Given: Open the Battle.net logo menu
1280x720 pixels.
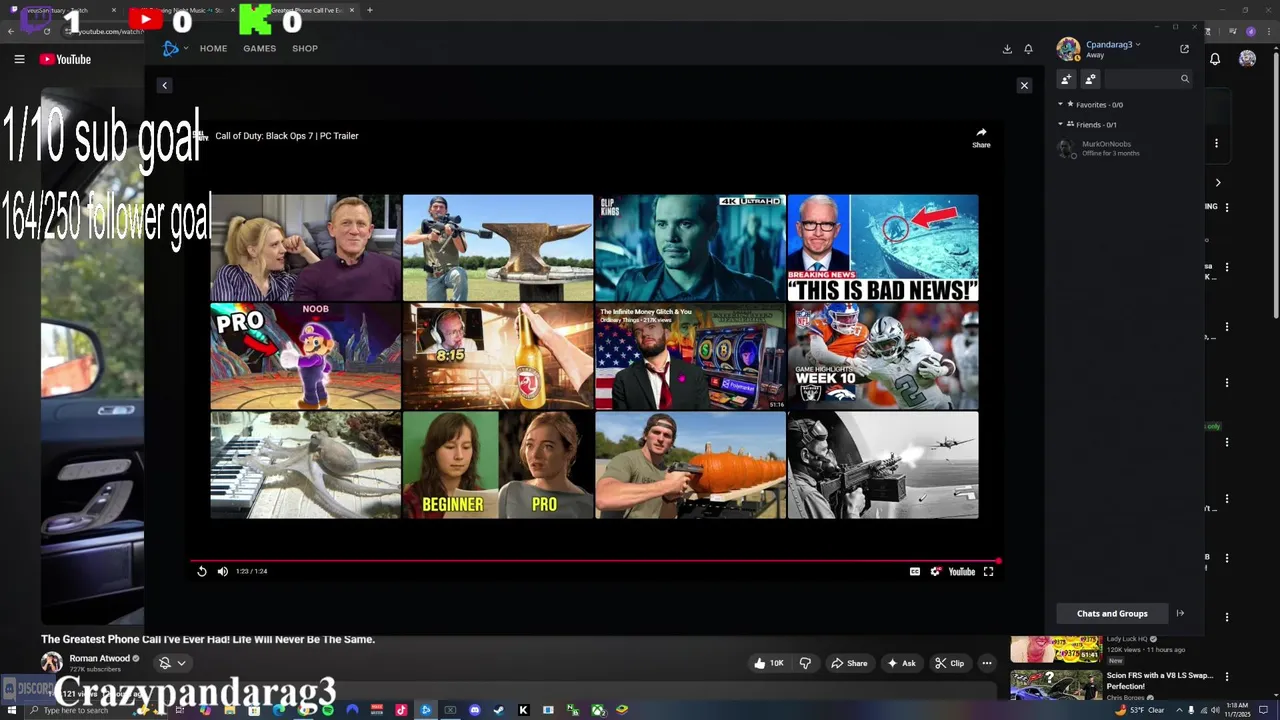Looking at the screenshot, I should [x=173, y=48].
